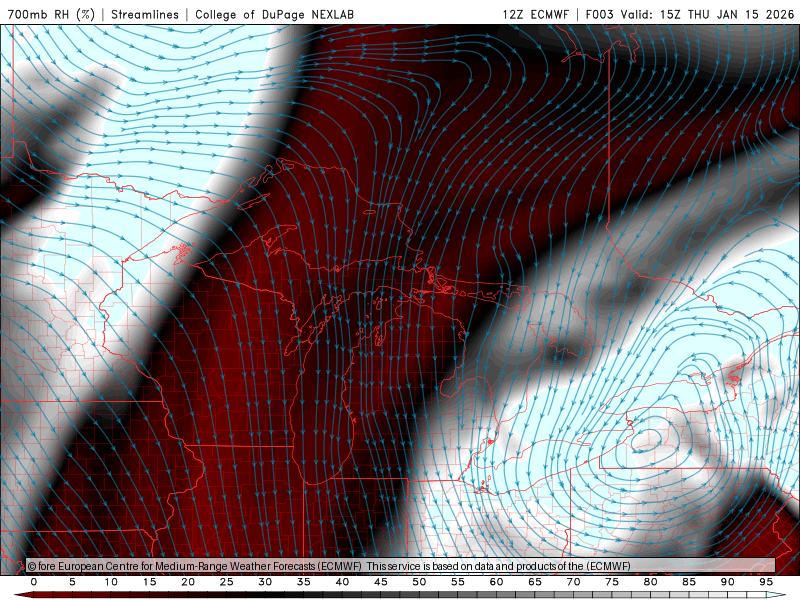
Task: Select the "Streamlines" label in header
Action: tap(145, 14)
